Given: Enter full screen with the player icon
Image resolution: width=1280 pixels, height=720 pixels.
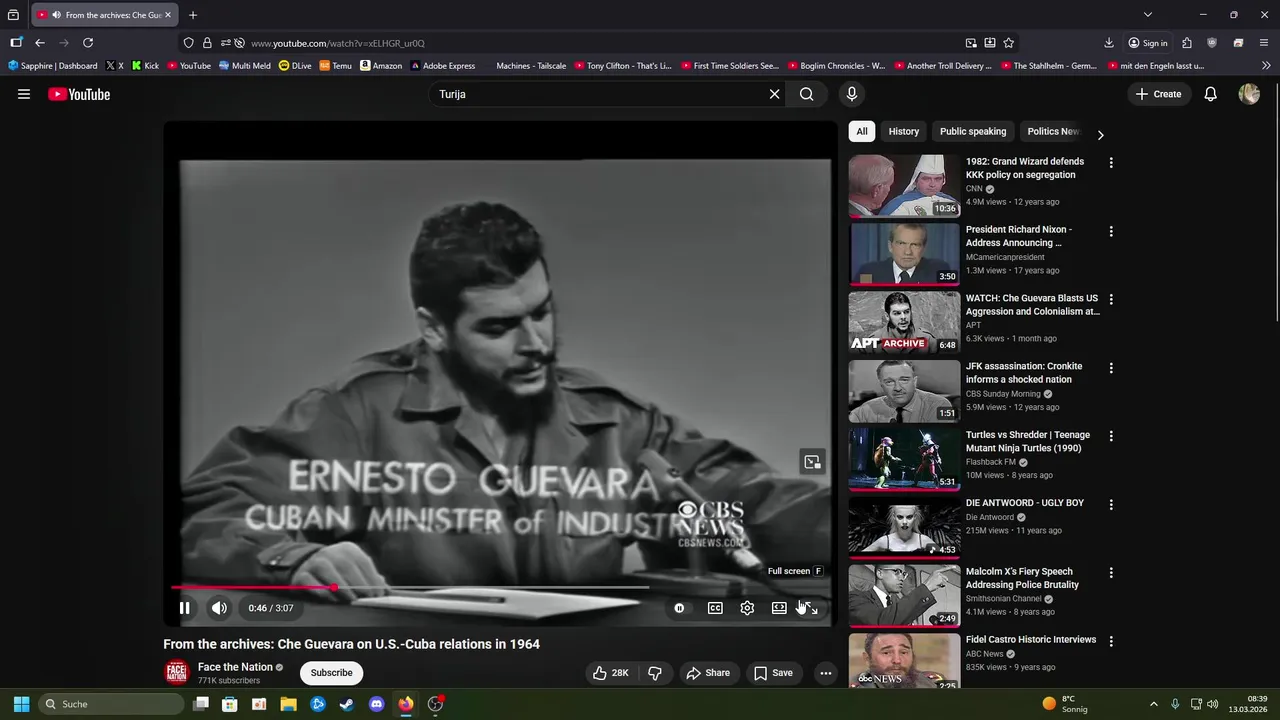Looking at the screenshot, I should pos(811,608).
